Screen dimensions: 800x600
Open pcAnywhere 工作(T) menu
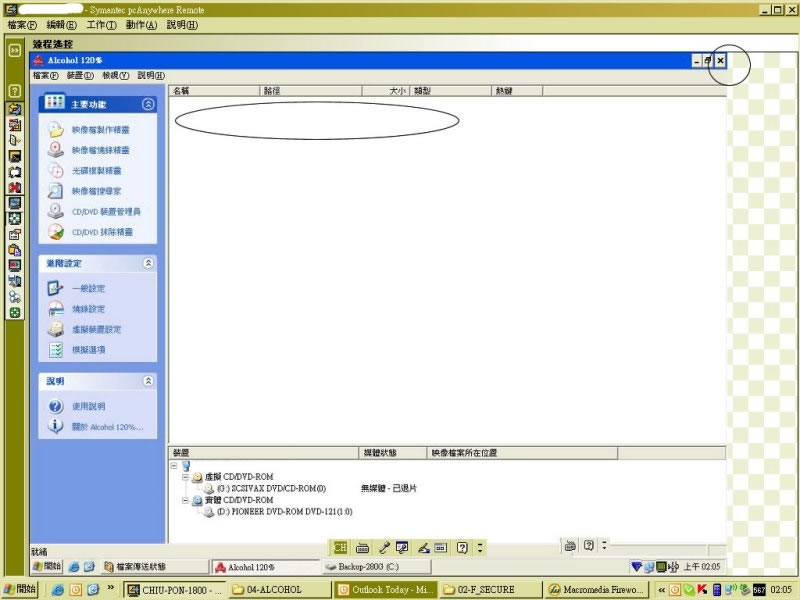coord(101,24)
